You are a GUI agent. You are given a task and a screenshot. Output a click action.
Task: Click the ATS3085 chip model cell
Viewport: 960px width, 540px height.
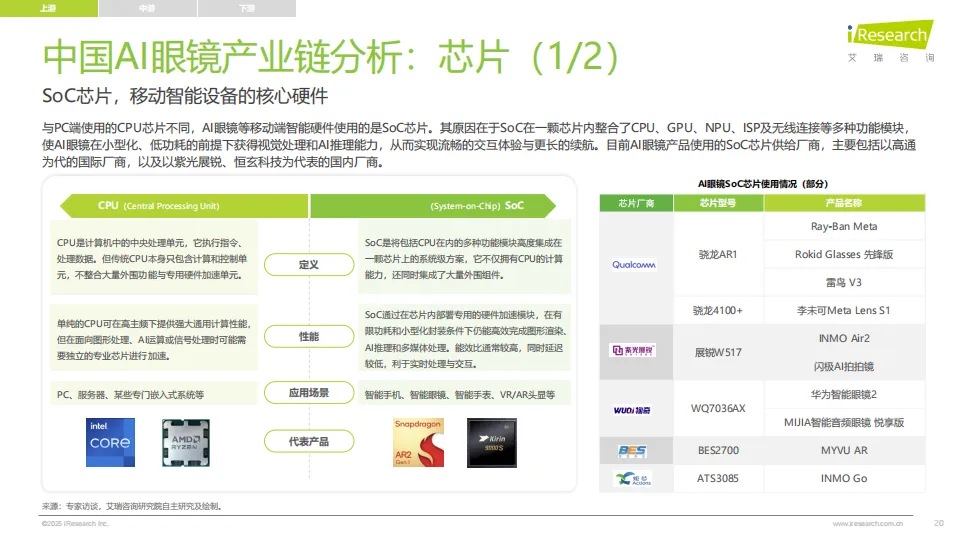[x=718, y=479]
